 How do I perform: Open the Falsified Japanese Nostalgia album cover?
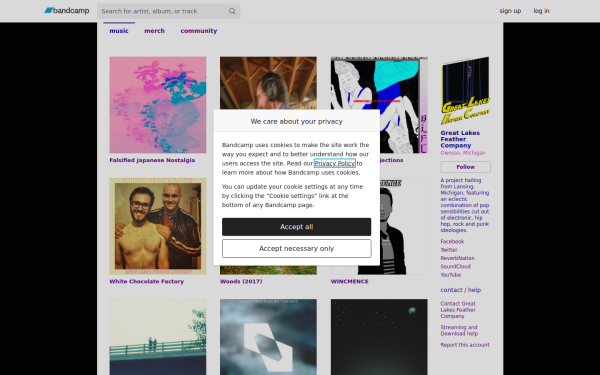(x=158, y=105)
